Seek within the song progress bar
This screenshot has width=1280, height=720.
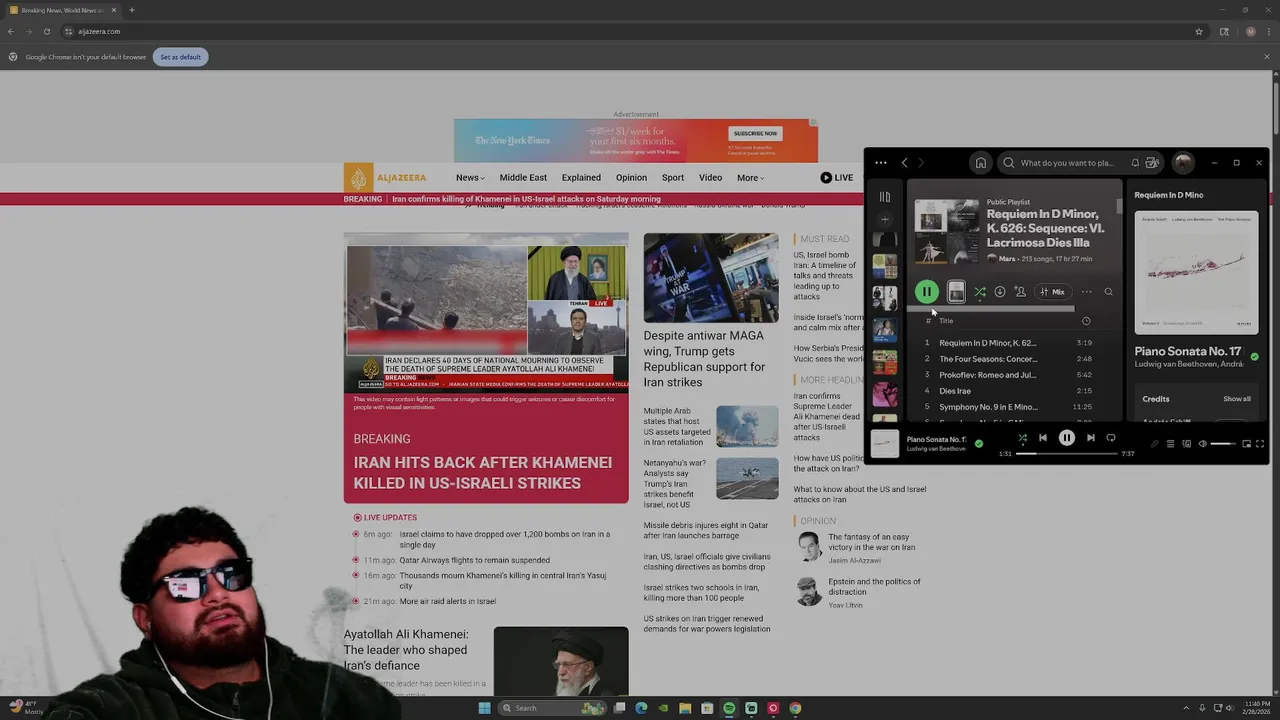pyautogui.click(x=1066, y=454)
